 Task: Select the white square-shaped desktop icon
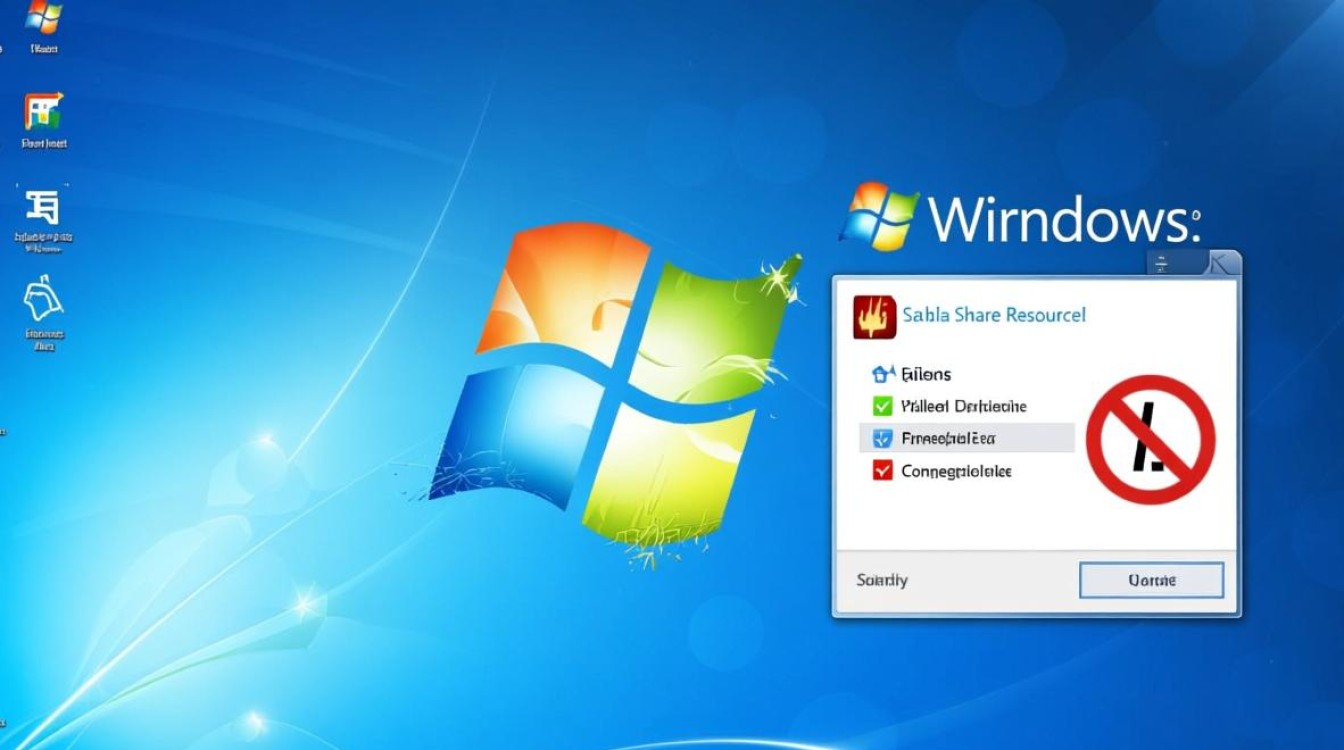click(x=44, y=207)
